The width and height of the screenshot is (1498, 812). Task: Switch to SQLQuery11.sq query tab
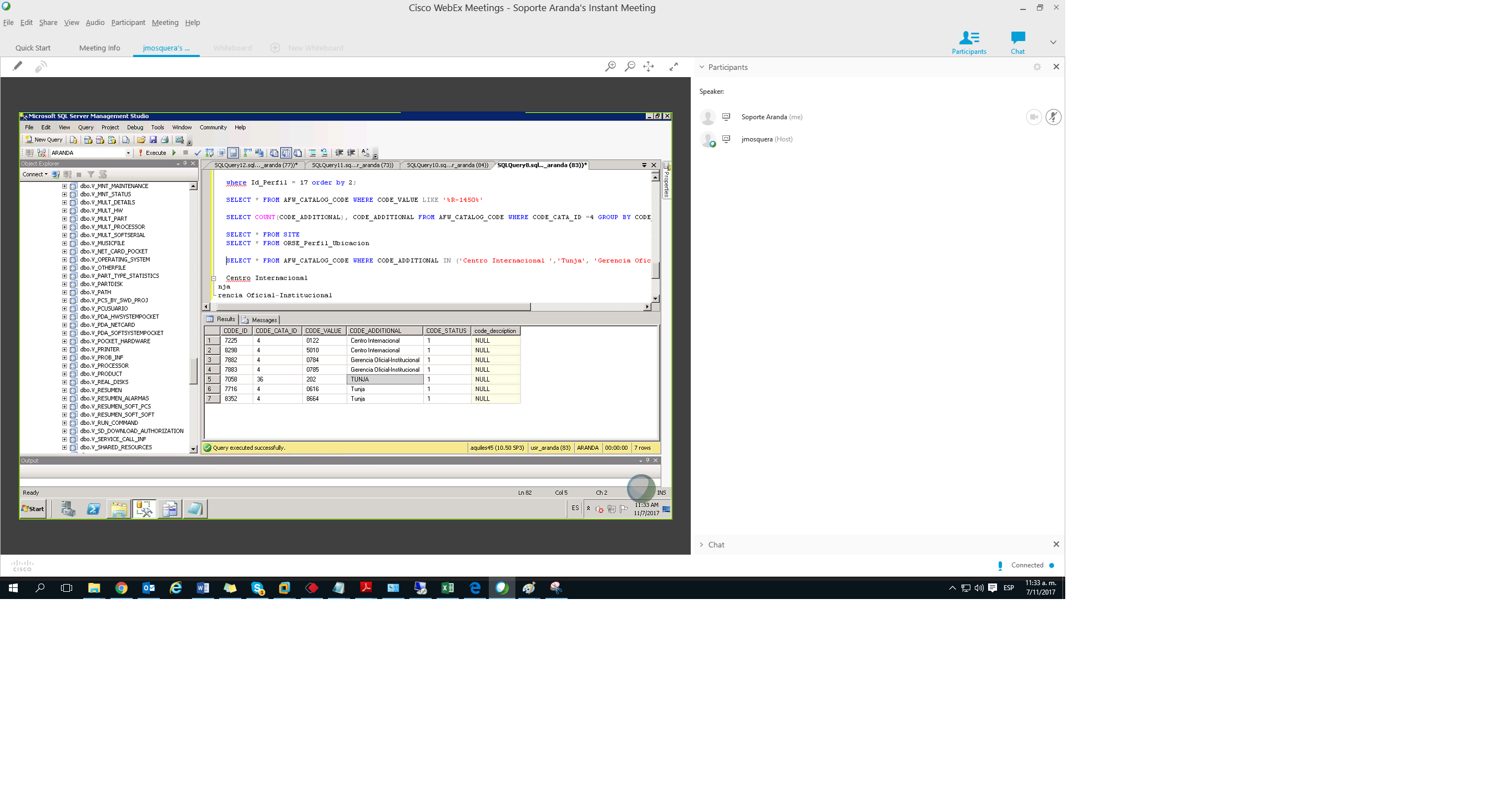[352, 165]
